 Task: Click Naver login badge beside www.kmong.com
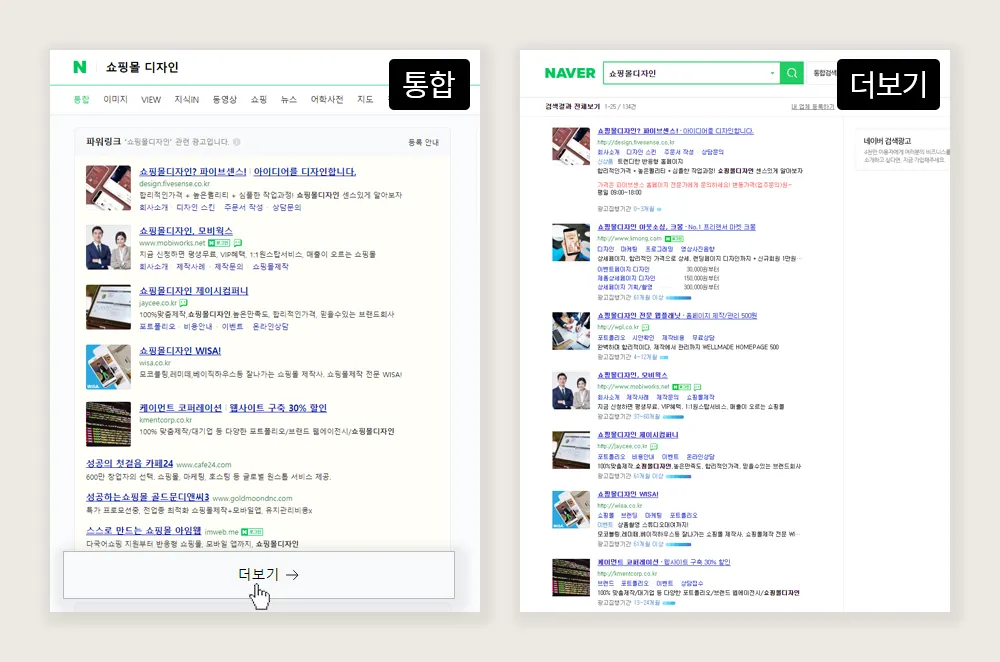coord(674,239)
